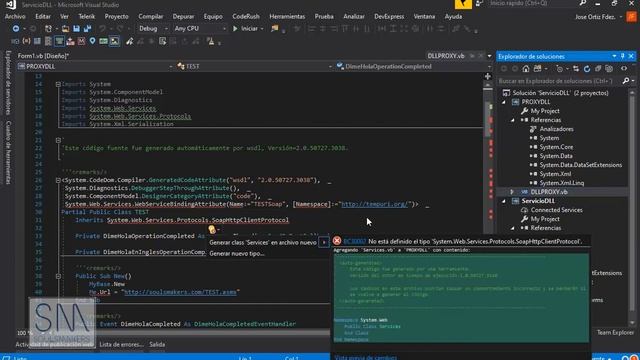Open the Team Explorer tab
Viewport: 640px width, 360px height.
pyautogui.click(x=615, y=333)
